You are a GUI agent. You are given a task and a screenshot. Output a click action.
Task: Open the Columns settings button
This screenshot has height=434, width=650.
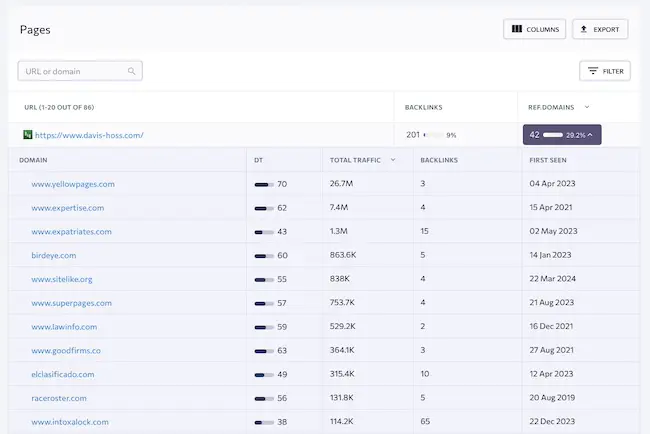click(x=534, y=29)
